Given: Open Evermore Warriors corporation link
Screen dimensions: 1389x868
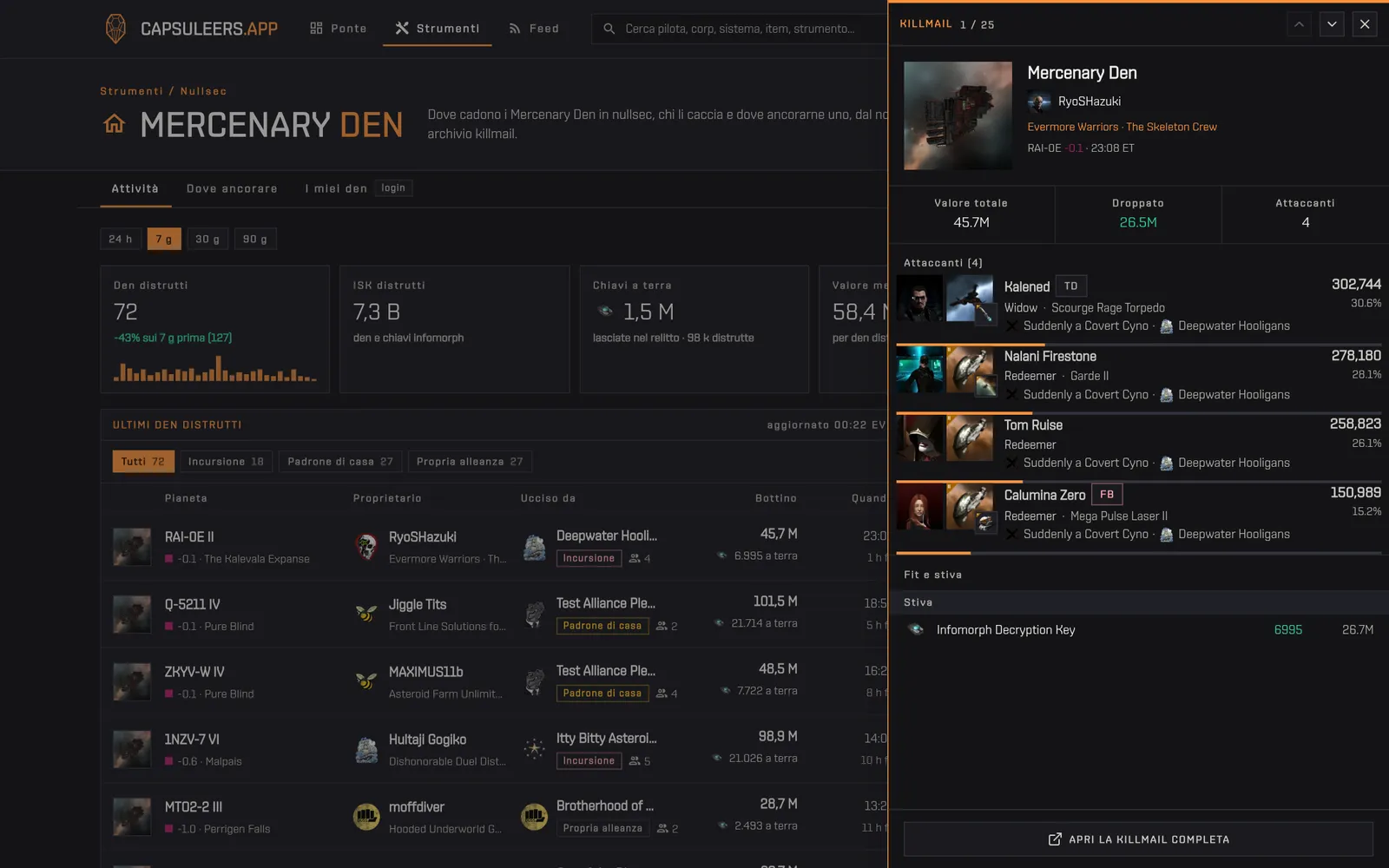Looking at the screenshot, I should coord(1072,127).
